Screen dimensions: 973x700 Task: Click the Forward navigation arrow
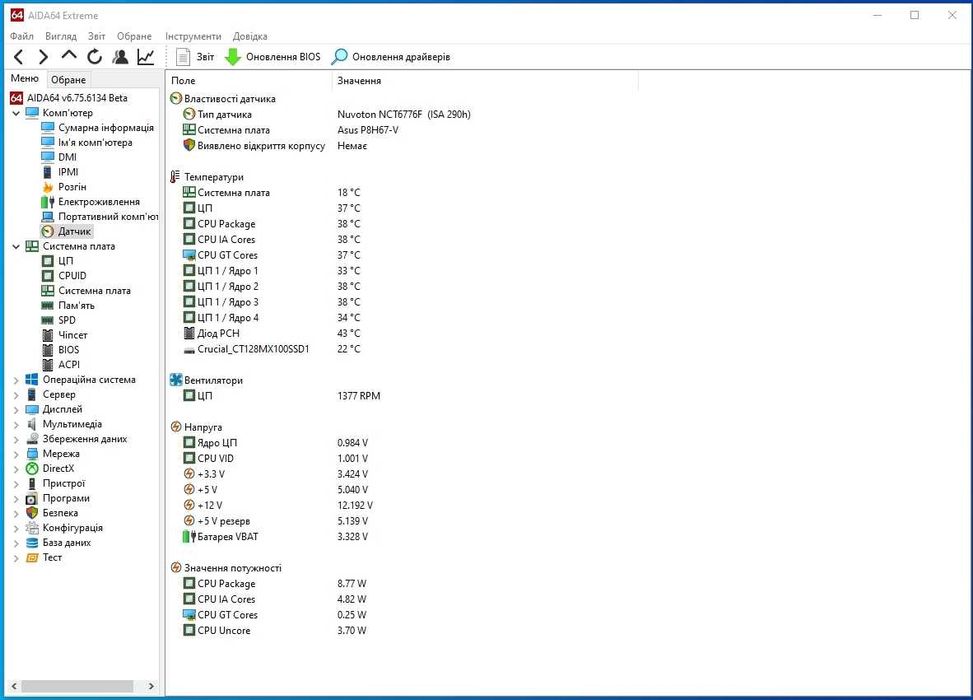coord(43,57)
